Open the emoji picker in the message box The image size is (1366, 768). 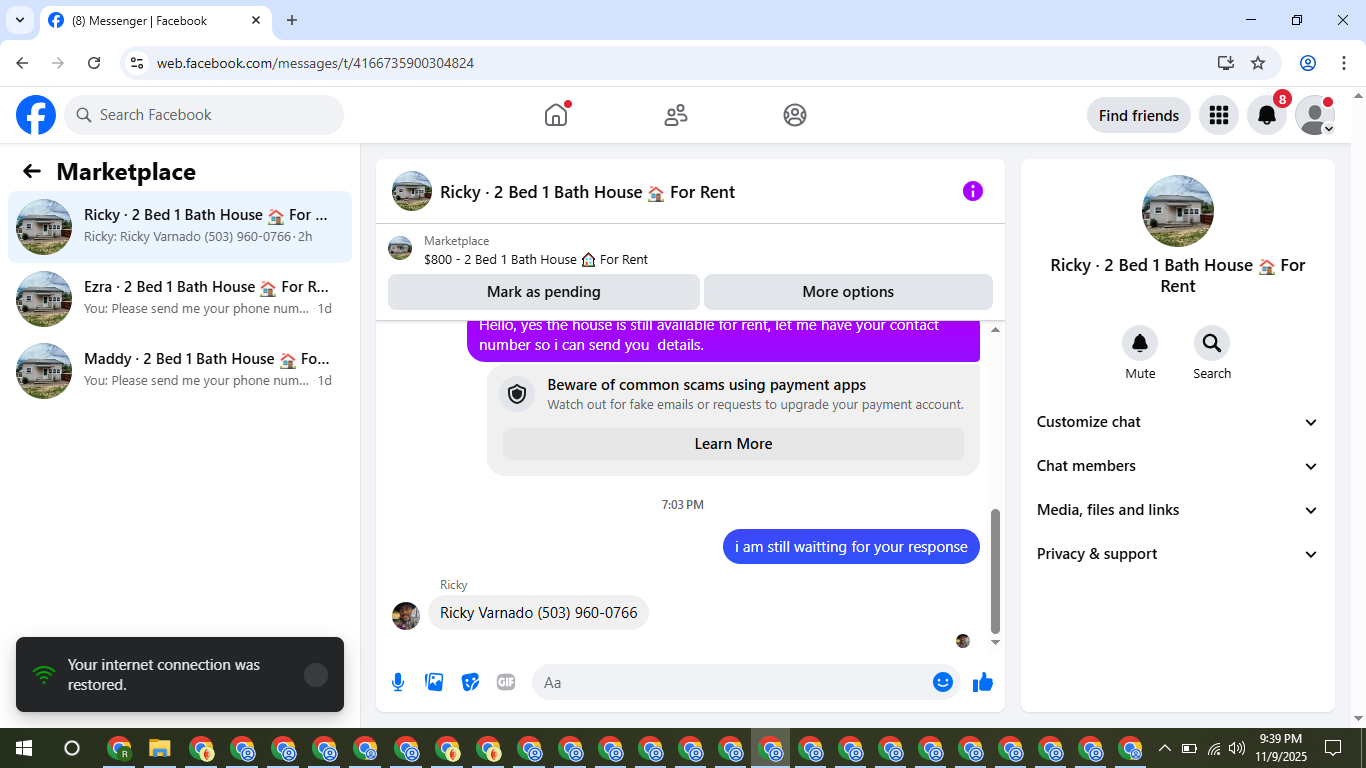tap(942, 682)
